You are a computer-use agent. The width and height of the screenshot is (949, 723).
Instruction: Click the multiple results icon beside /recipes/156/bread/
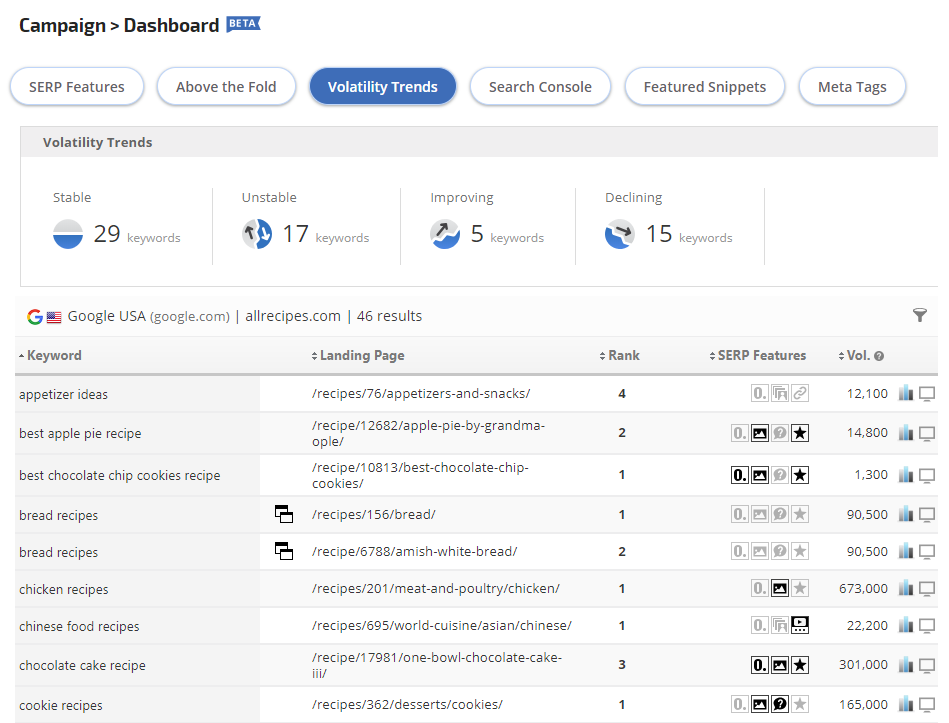pyautogui.click(x=284, y=515)
